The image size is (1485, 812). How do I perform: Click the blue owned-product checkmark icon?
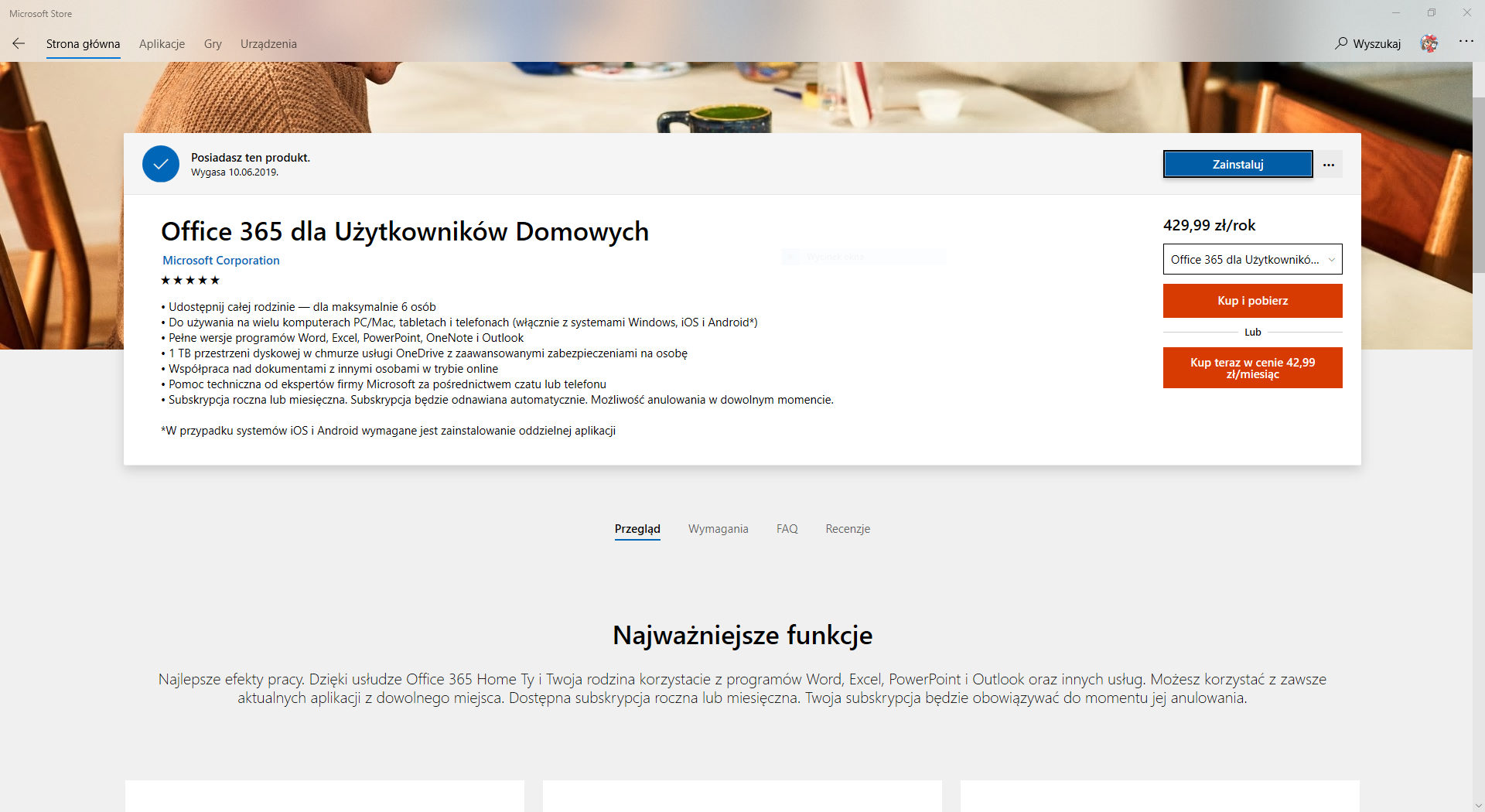coord(161,164)
